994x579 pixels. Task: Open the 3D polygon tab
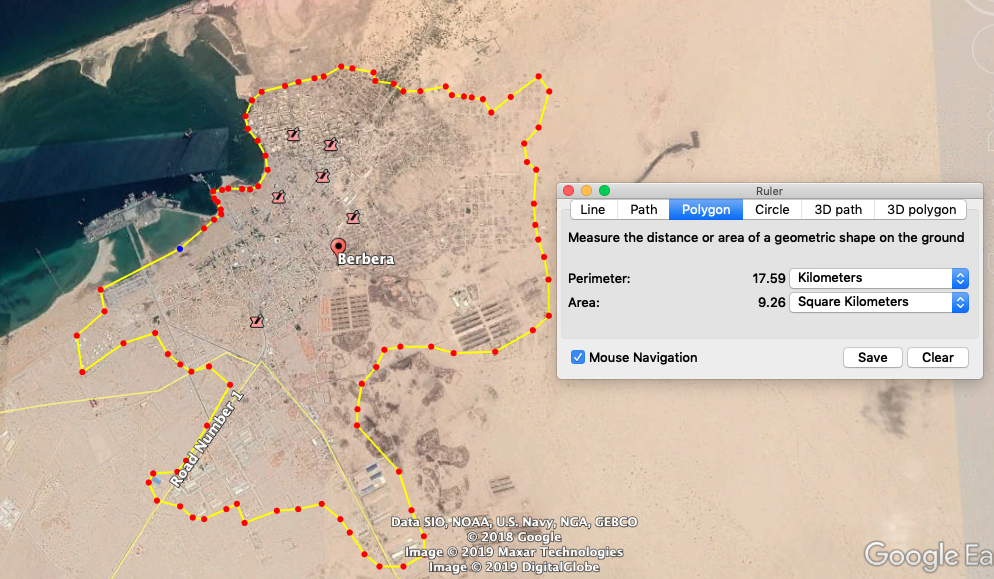click(920, 209)
